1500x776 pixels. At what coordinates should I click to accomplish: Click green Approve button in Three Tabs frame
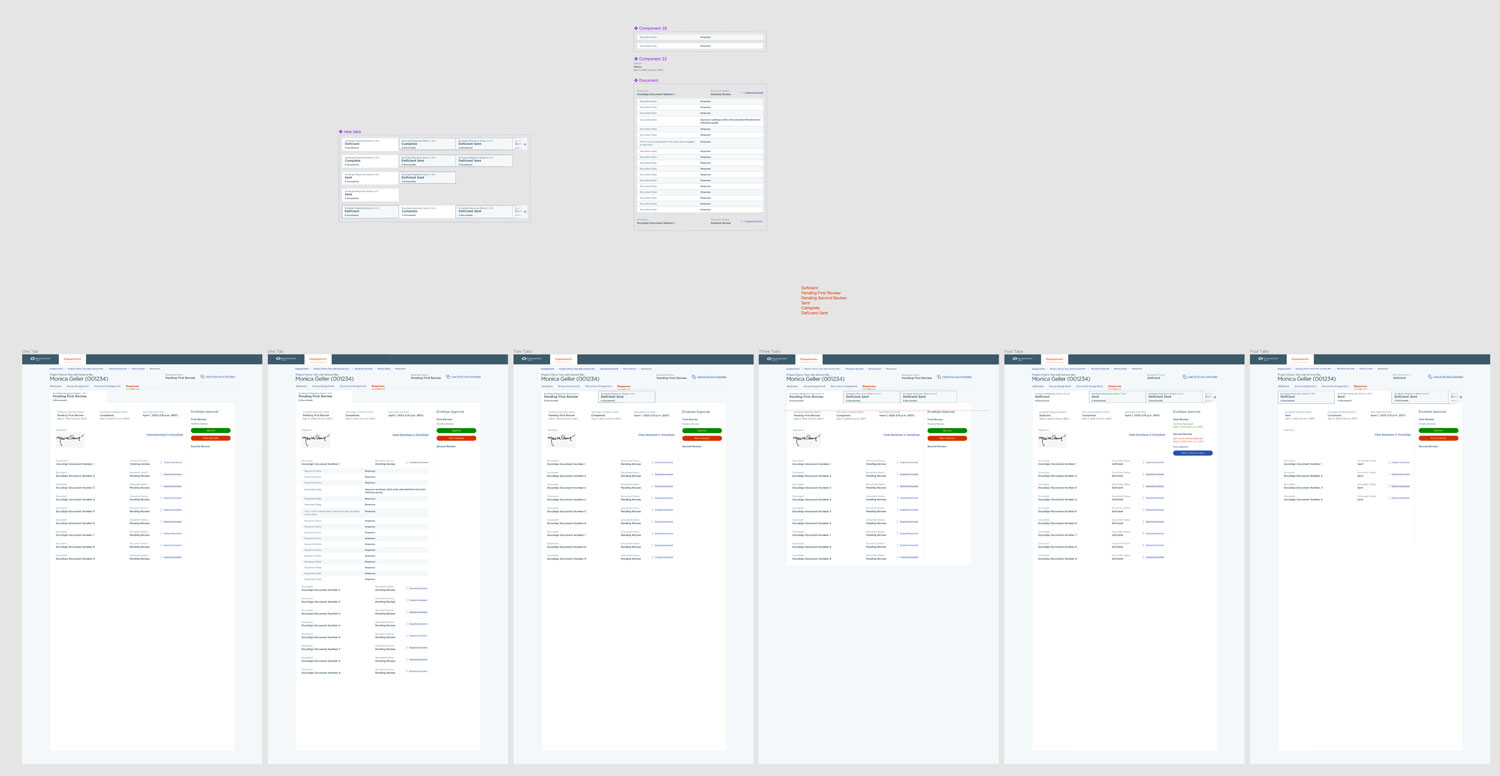click(x=947, y=430)
